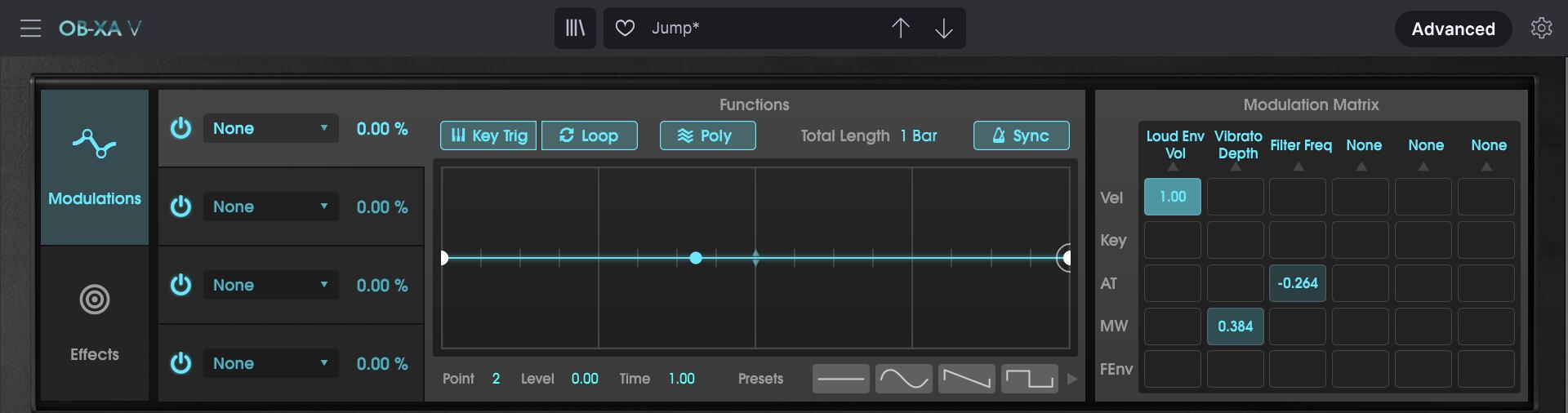The height and width of the screenshot is (413, 1568).
Task: Open second modulation destination None dropdown
Action: click(270, 206)
